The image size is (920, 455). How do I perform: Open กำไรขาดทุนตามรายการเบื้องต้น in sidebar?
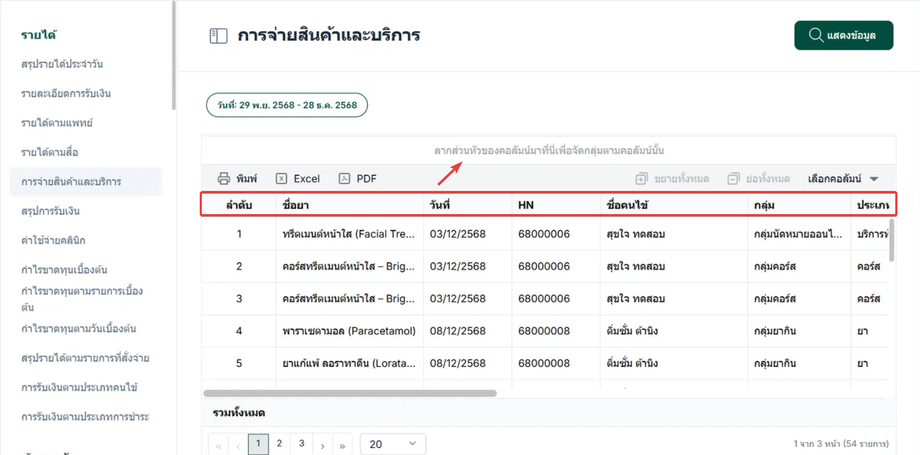[82, 299]
